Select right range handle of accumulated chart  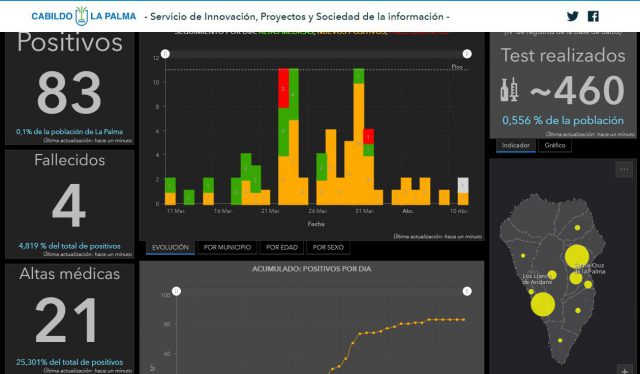(467, 291)
